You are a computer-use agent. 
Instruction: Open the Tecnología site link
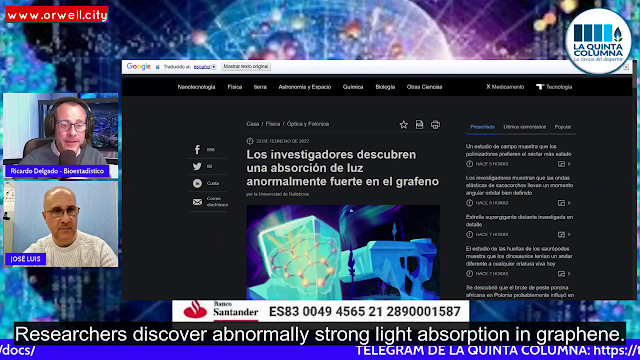click(554, 87)
